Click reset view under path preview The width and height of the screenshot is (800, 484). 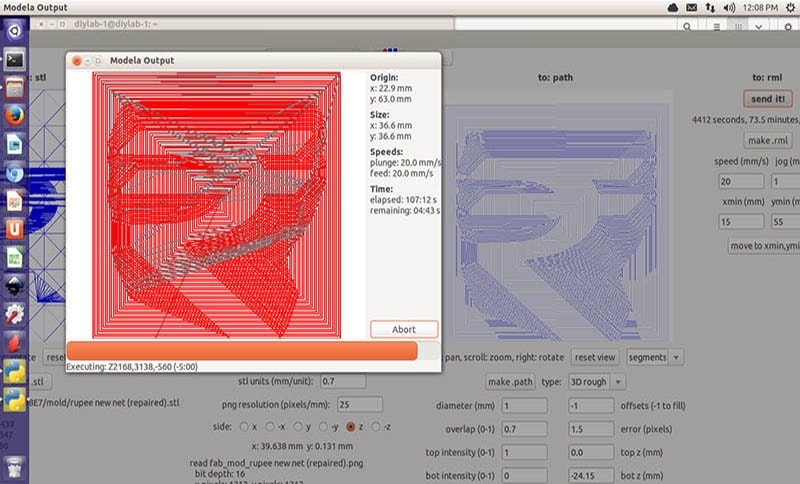595,358
